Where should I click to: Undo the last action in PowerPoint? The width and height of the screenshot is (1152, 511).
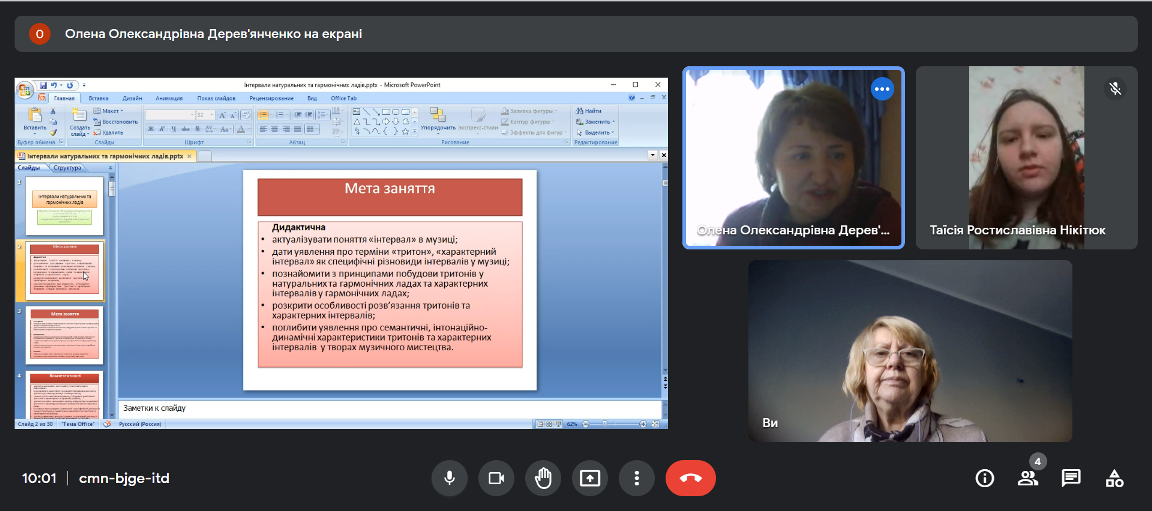coord(54,85)
